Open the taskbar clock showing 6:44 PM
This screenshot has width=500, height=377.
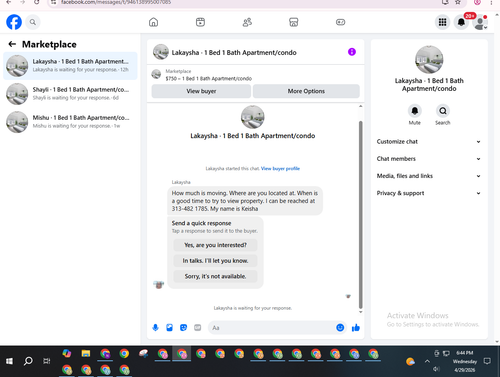(465, 361)
